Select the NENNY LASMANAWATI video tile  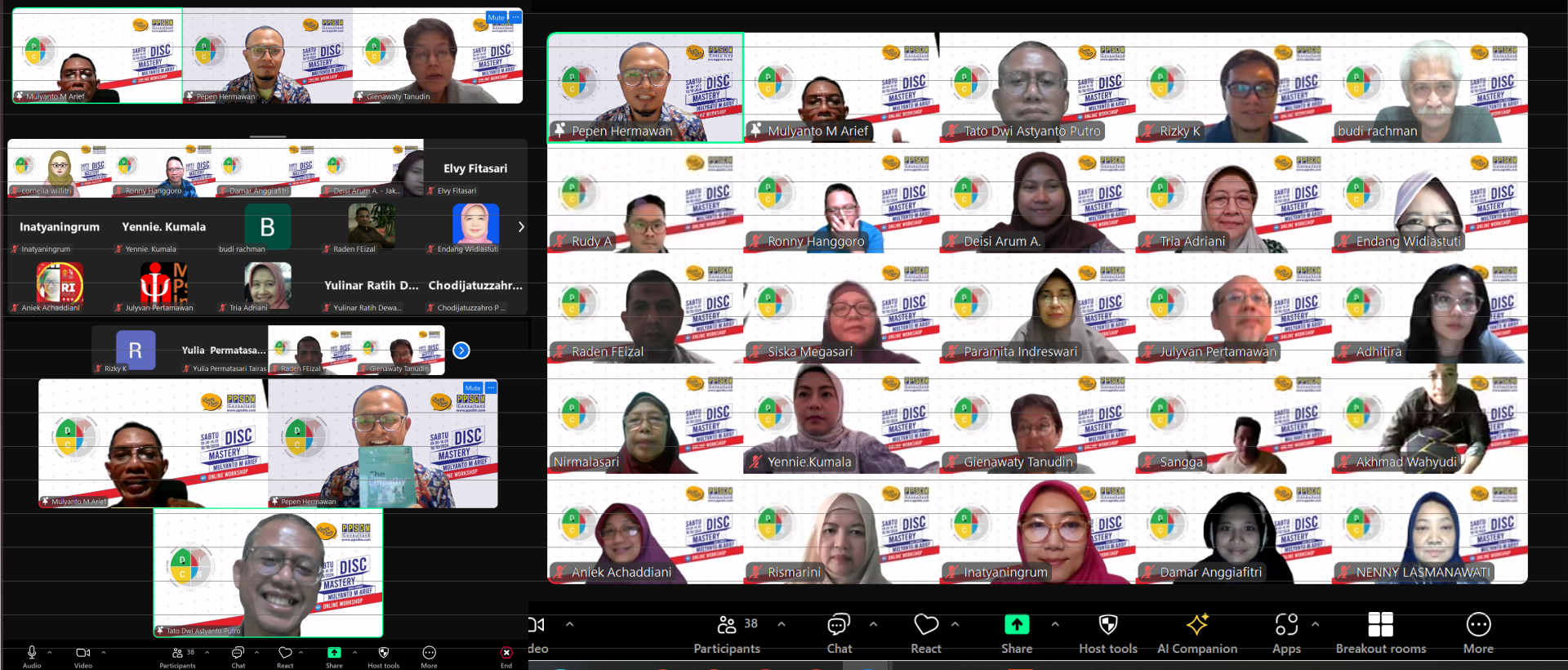point(1430,531)
